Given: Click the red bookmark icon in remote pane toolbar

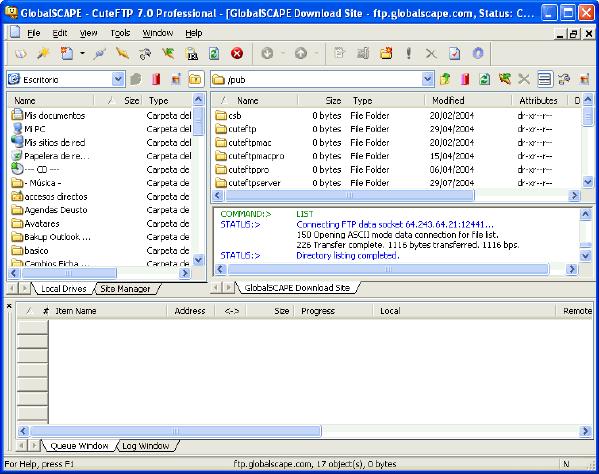Looking at the screenshot, I should 465,79.
